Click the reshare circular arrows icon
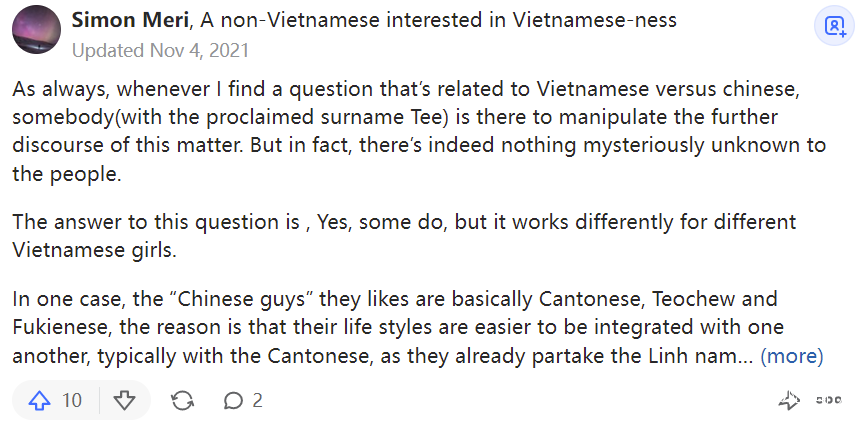This screenshot has height=421, width=863. [182, 401]
